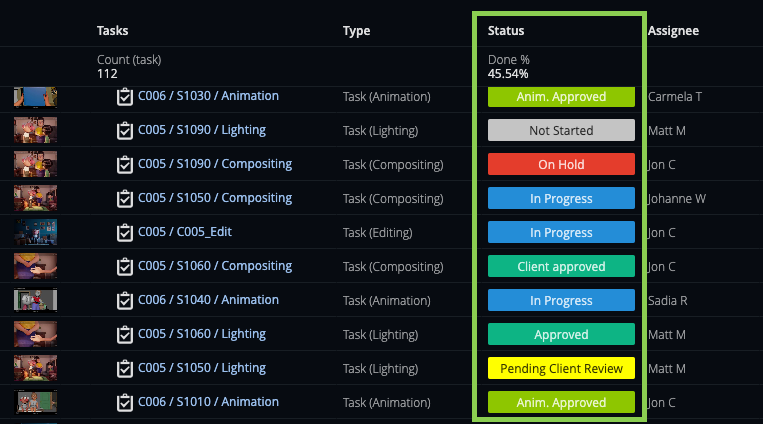
Task: Select the task icon next to C006 / S1040 / Animation
Action: pyautogui.click(x=125, y=300)
